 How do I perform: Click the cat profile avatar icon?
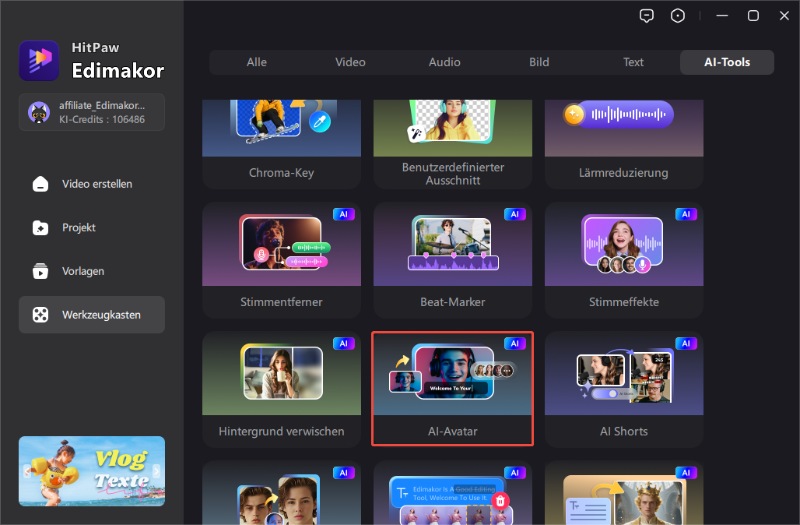tap(39, 112)
